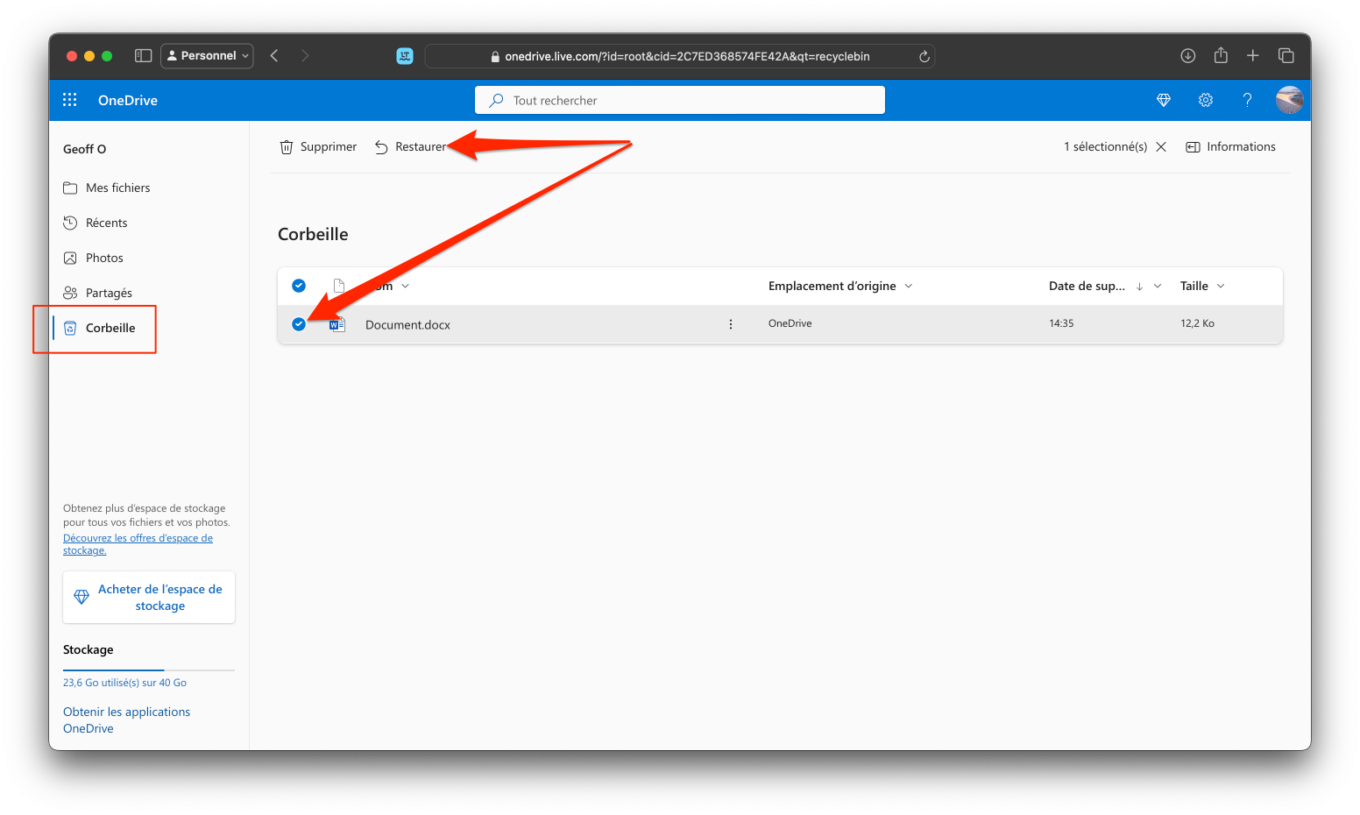This screenshot has width=1360, height=815.
Task: Open the Informations pane
Action: click(x=1231, y=147)
